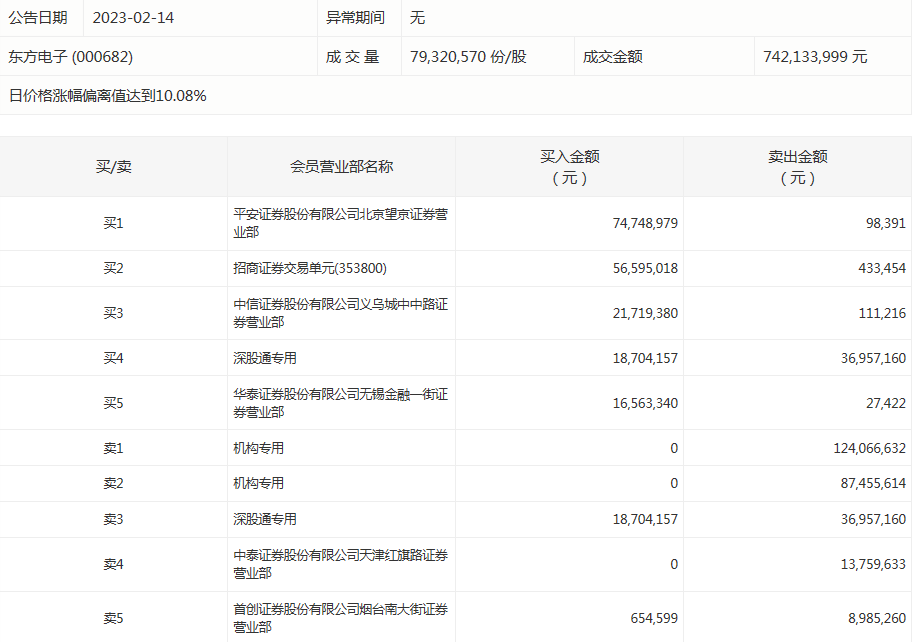Click the 卖出金额（元）column header
Screen dimensions: 912x642
pos(797,167)
